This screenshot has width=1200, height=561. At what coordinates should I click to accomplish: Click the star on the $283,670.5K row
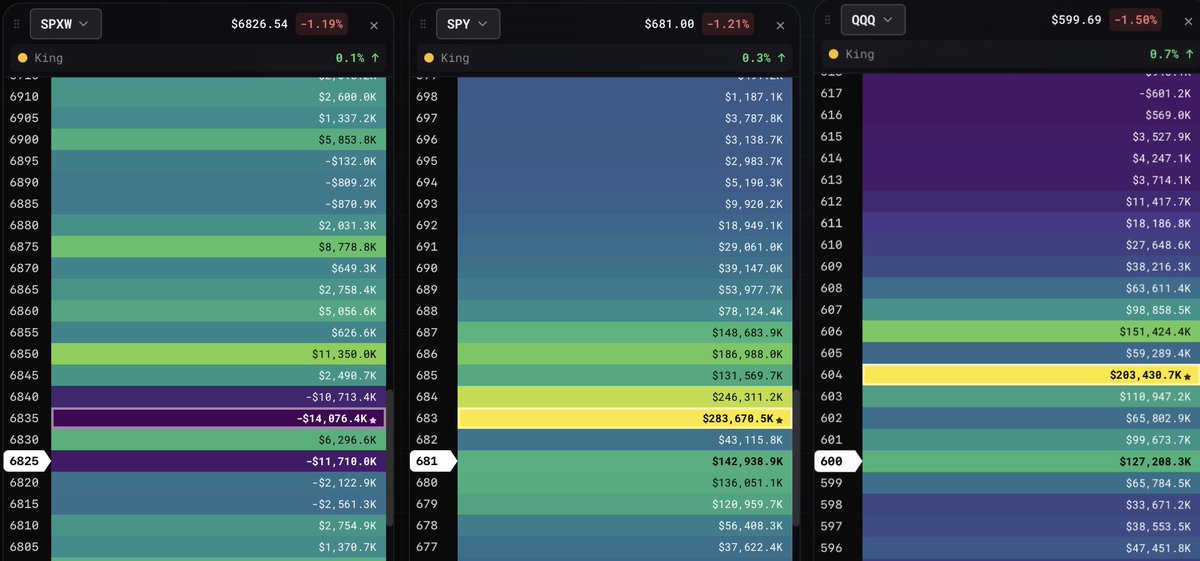(779, 419)
